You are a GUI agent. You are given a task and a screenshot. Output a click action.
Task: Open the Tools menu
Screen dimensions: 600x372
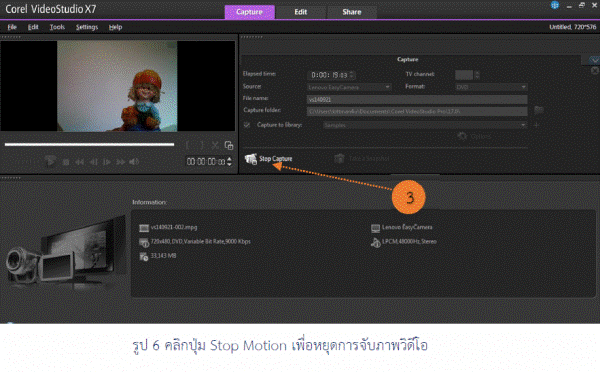click(57, 27)
